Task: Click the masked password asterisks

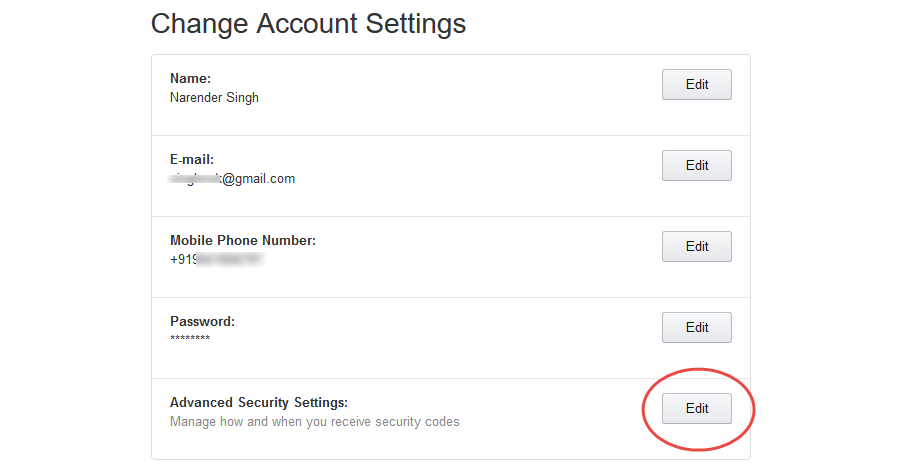Action: (x=190, y=341)
